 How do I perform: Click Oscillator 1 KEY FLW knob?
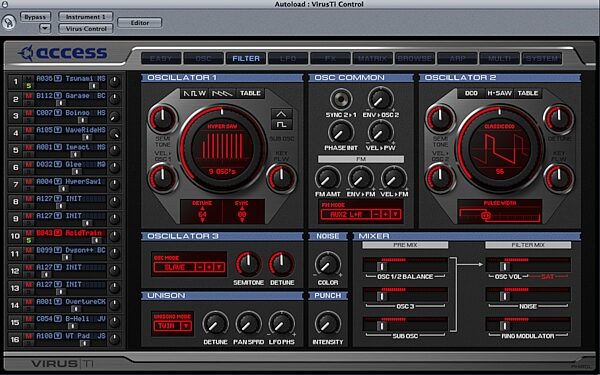click(281, 178)
